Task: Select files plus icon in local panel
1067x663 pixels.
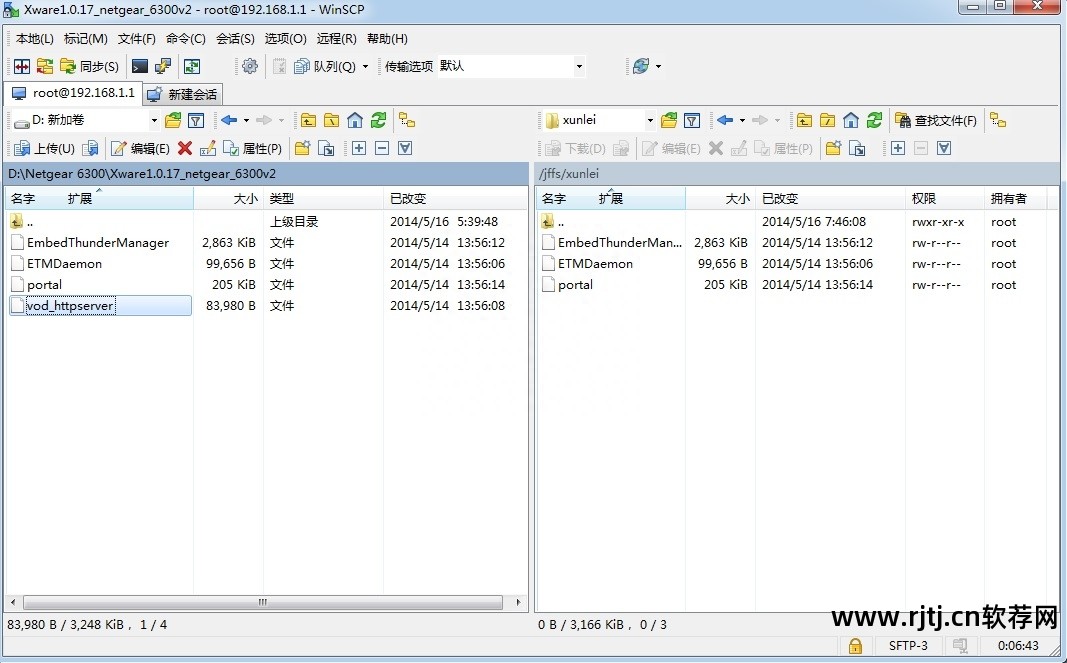Action: click(x=359, y=148)
